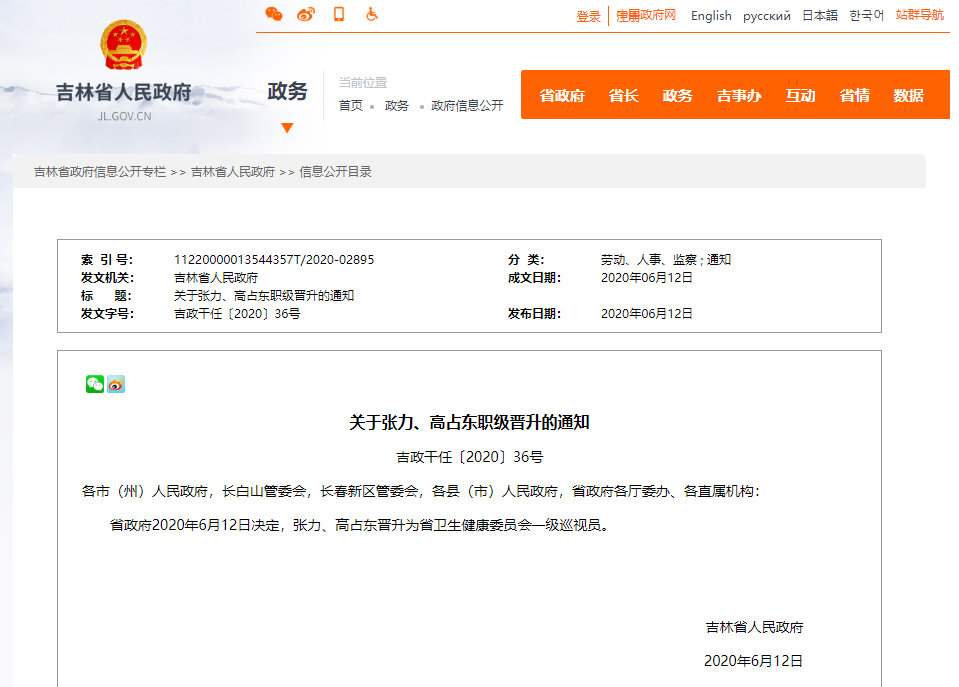Click the national emblem logo
Screen dimensions: 959x687
124,45
